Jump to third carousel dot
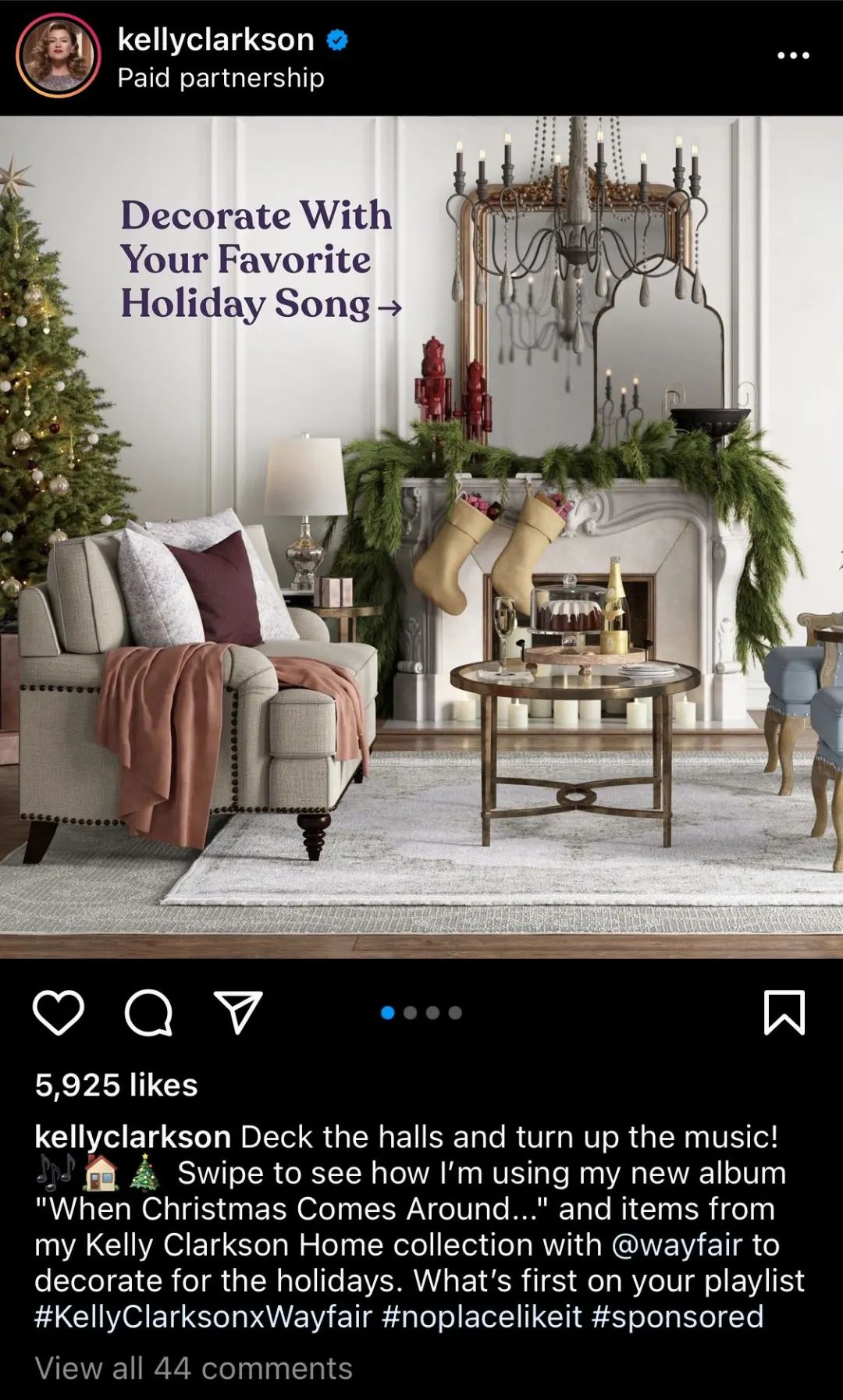Viewport: 843px width, 1400px height. (x=433, y=1013)
